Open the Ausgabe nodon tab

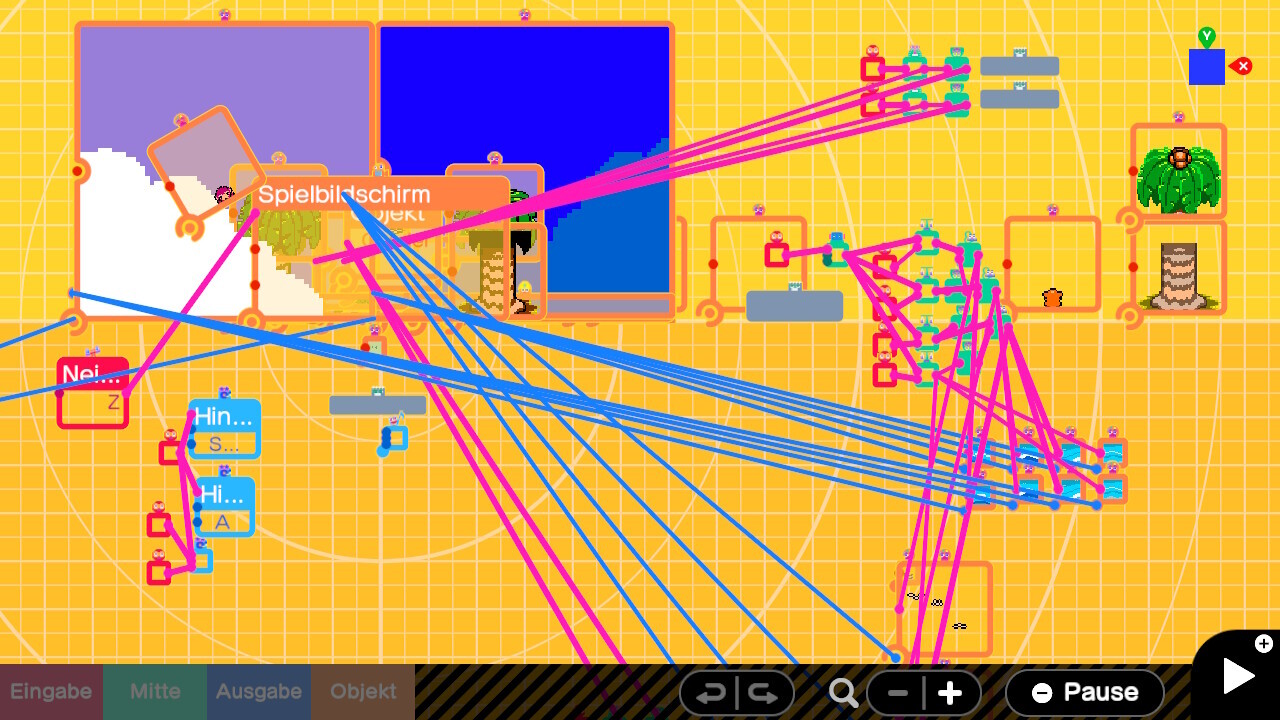(x=259, y=691)
